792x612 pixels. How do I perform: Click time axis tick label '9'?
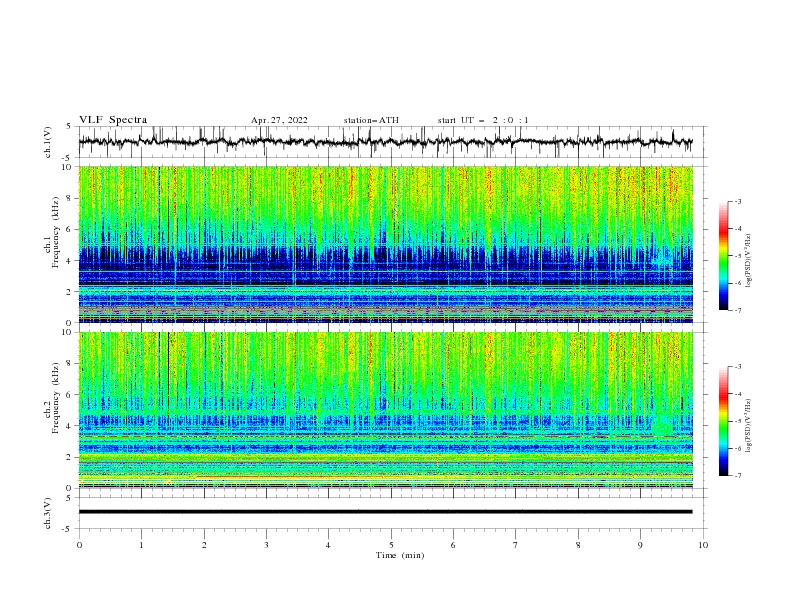coord(640,545)
